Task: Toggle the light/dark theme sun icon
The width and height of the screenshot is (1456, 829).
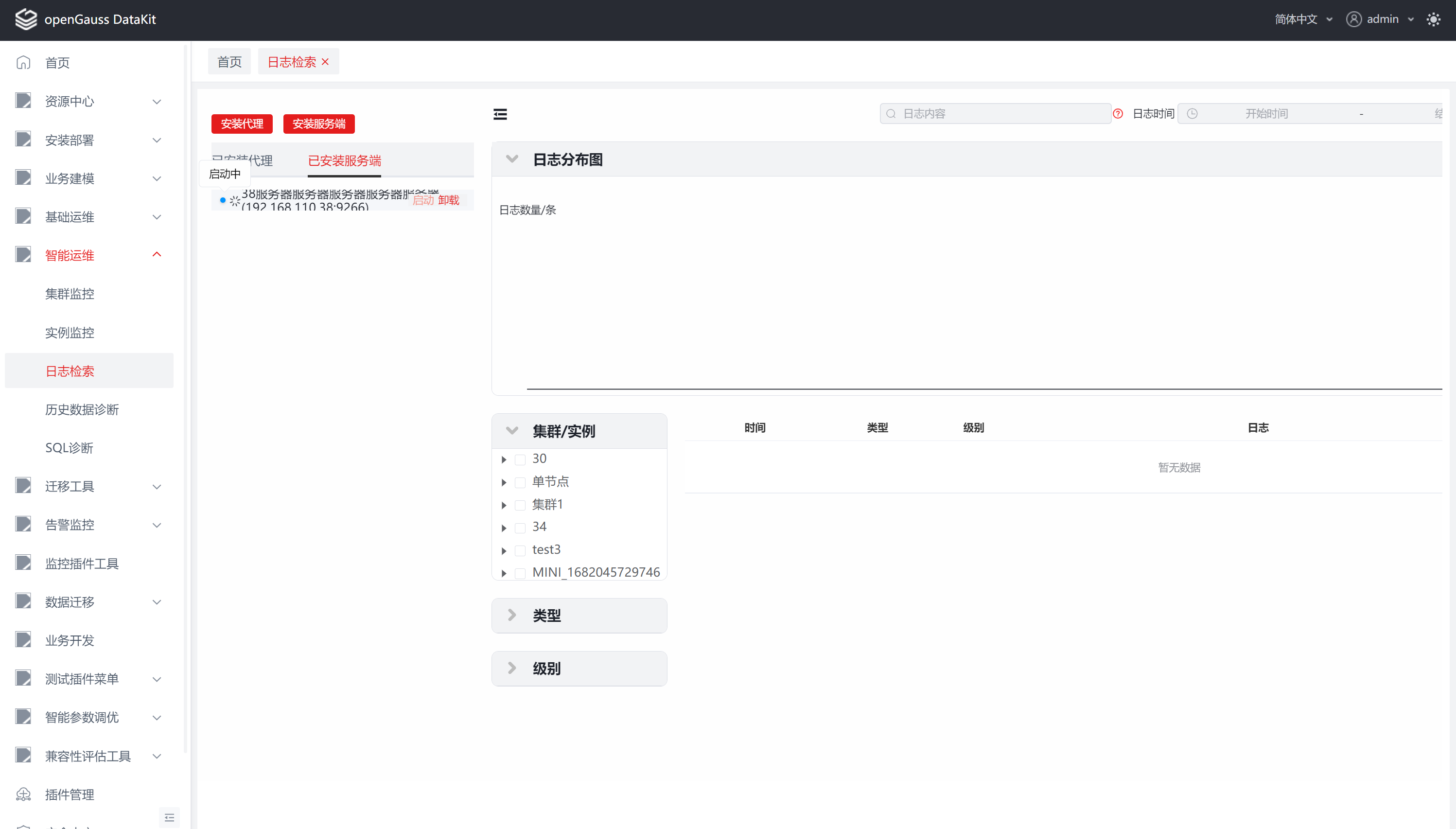Action: [x=1433, y=19]
